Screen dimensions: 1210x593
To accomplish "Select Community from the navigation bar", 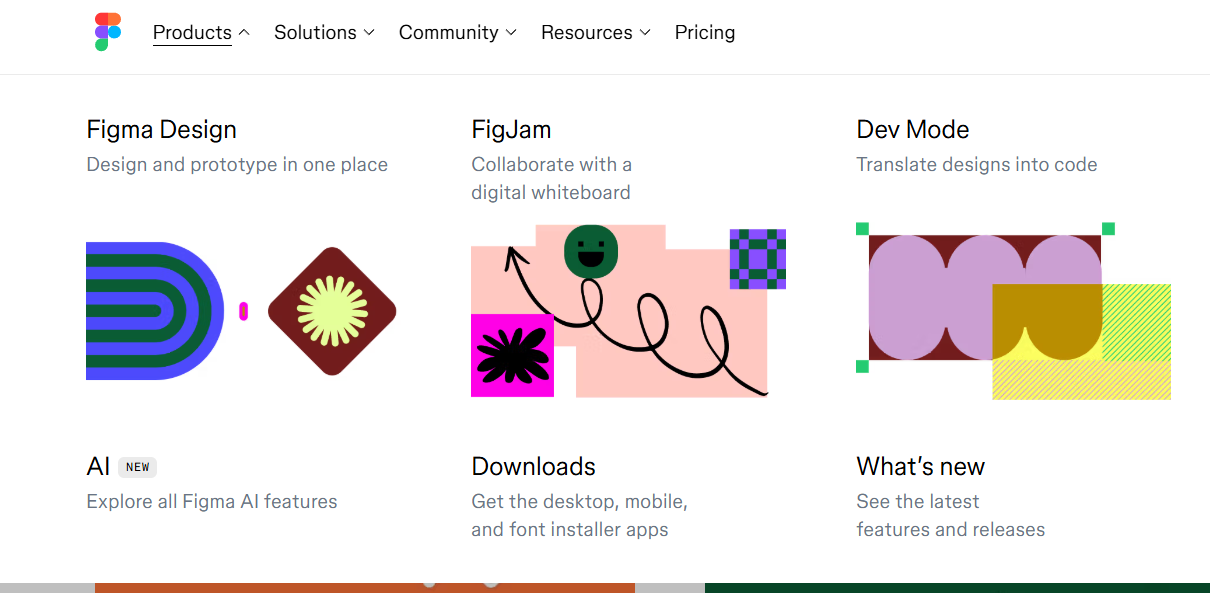I will (x=448, y=32).
